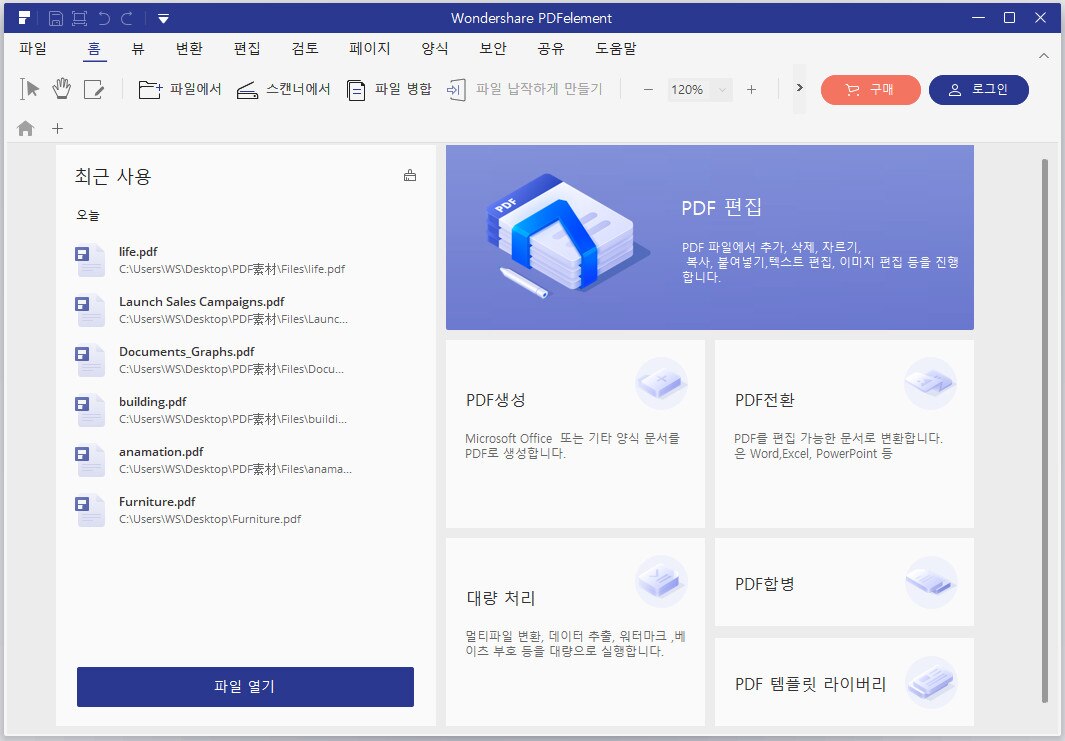1065x741 pixels.
Task: Create PDF from scanner with 스캐너에서
Action: click(283, 89)
